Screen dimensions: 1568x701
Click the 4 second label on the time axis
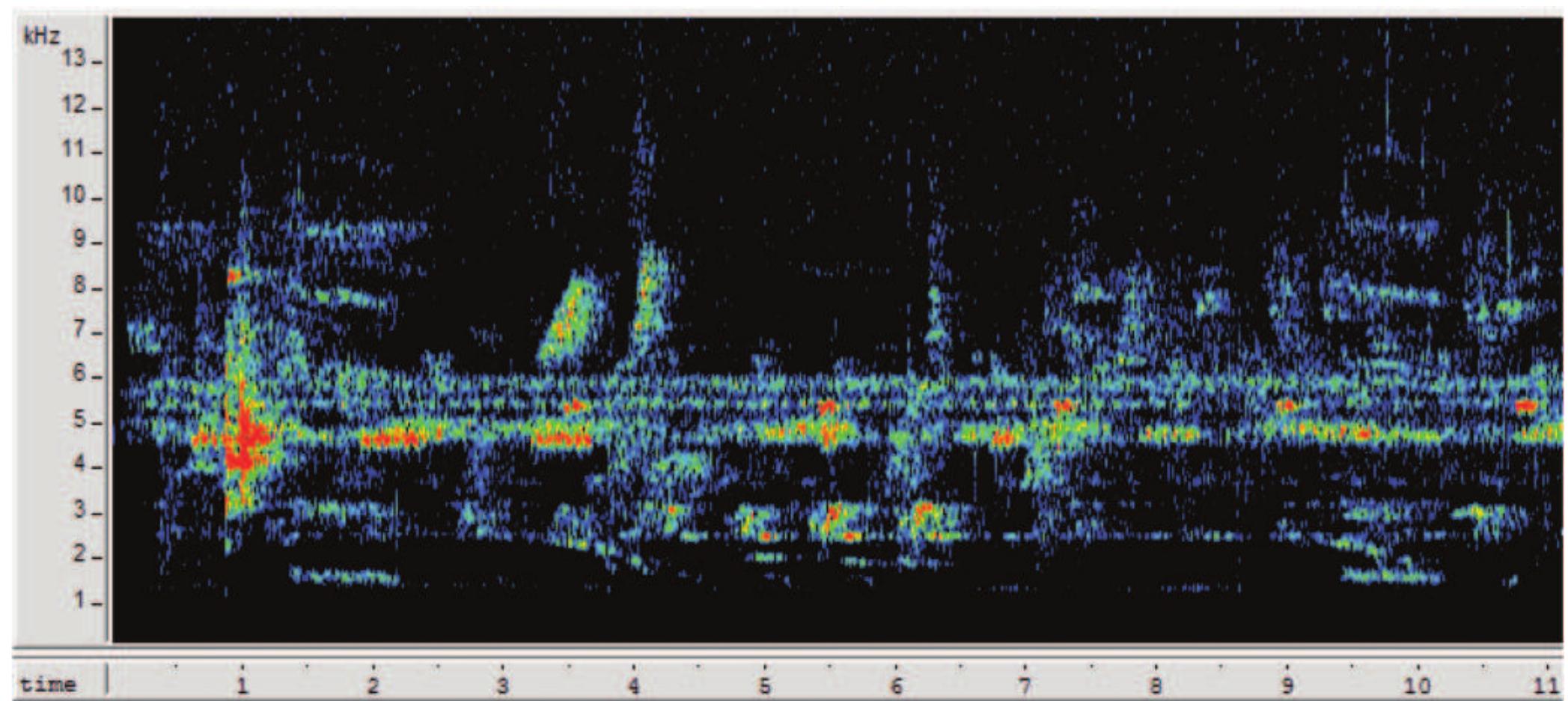pyautogui.click(x=634, y=684)
